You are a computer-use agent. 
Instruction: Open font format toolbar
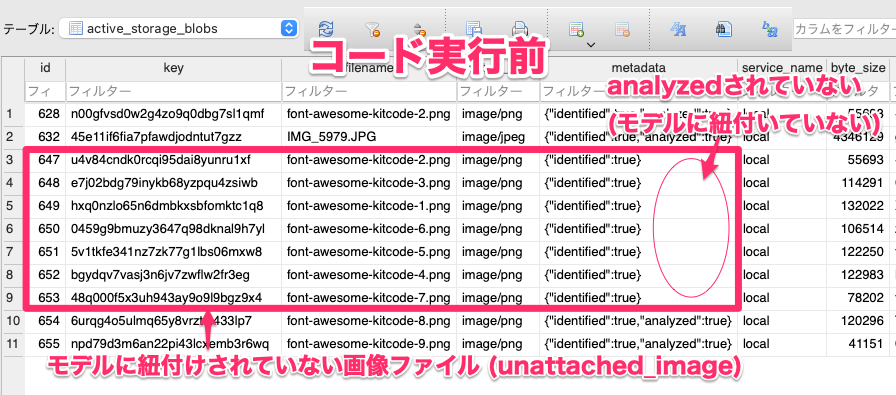677,29
